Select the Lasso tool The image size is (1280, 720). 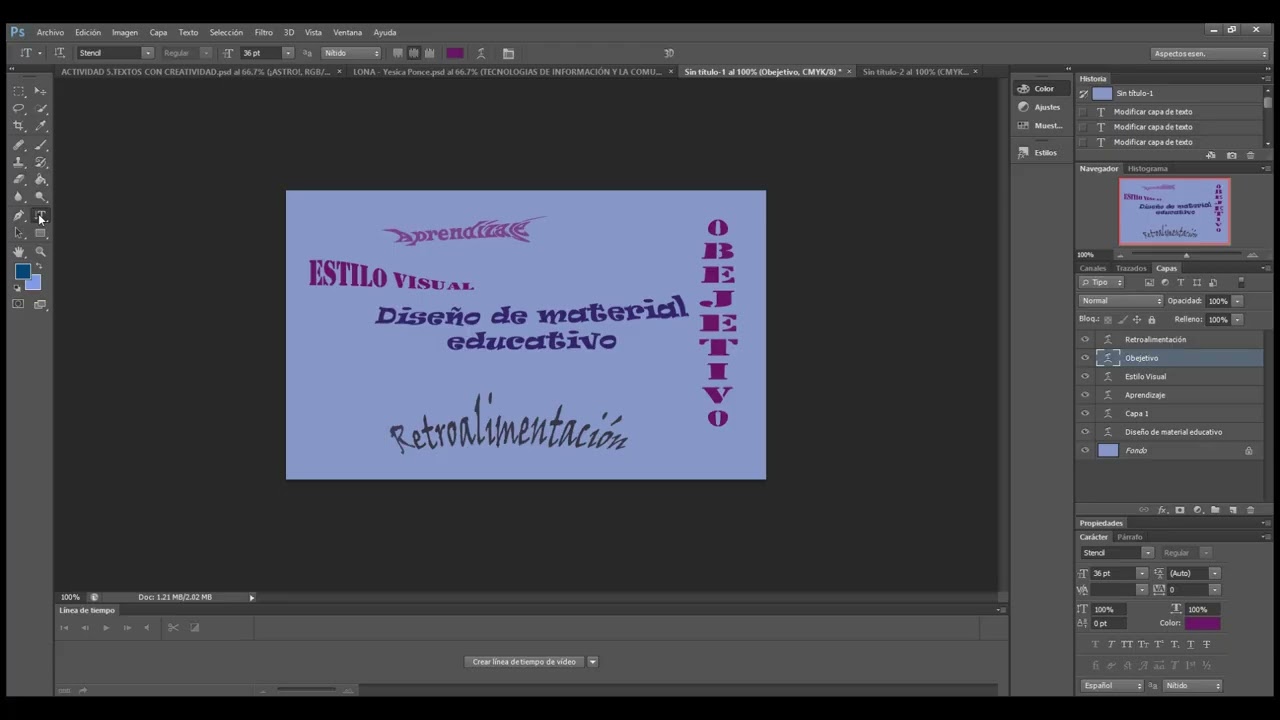click(x=18, y=108)
